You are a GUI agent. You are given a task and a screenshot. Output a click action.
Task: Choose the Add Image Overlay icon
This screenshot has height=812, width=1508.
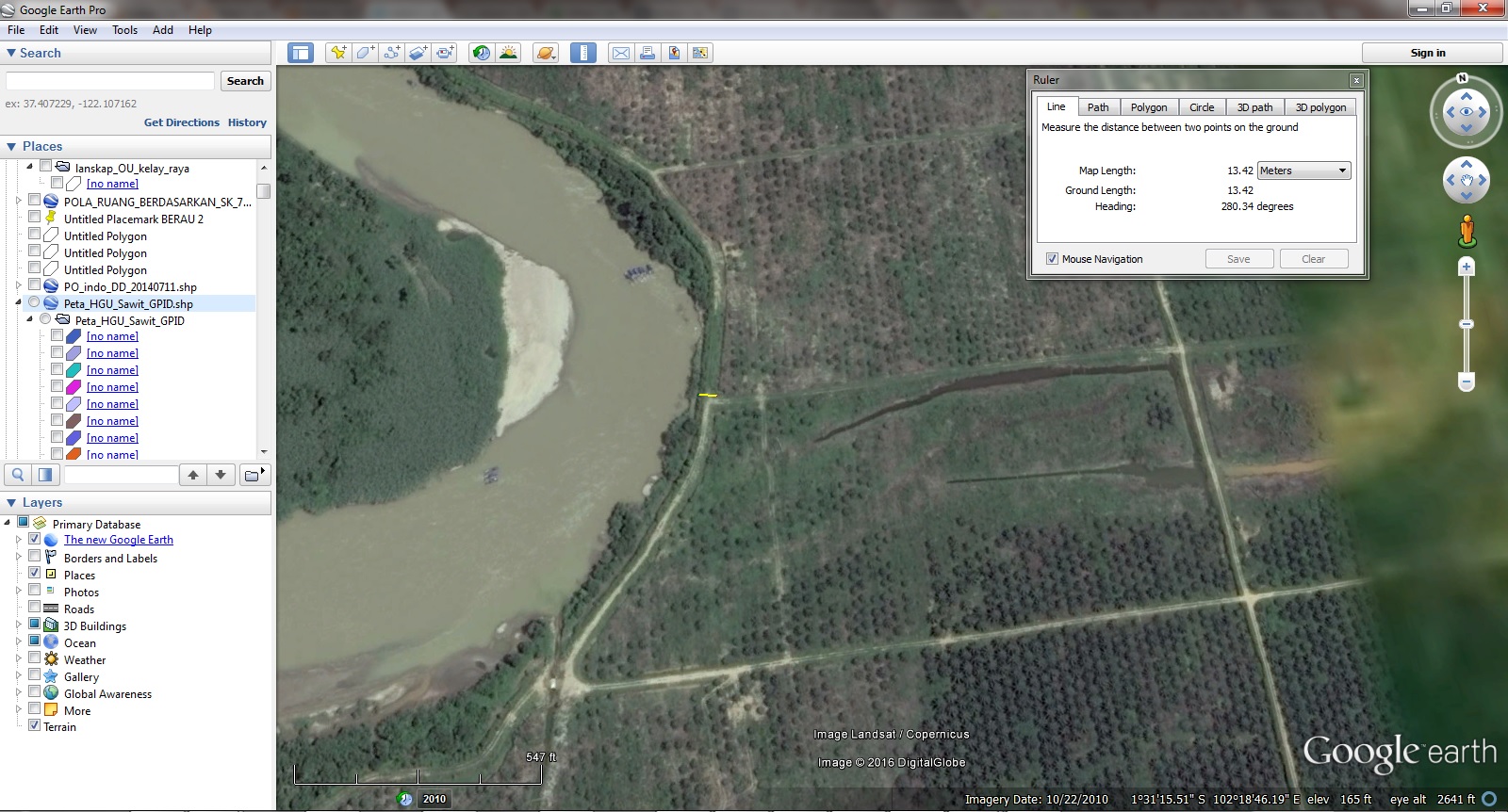418,53
